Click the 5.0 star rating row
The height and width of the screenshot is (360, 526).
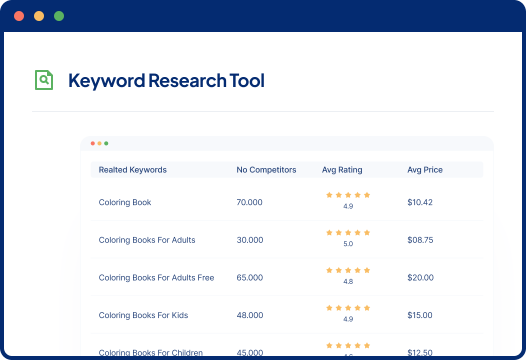click(x=348, y=233)
